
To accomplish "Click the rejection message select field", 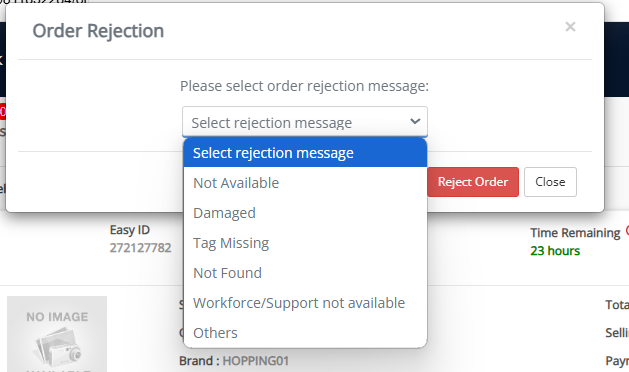I will coord(305,122).
